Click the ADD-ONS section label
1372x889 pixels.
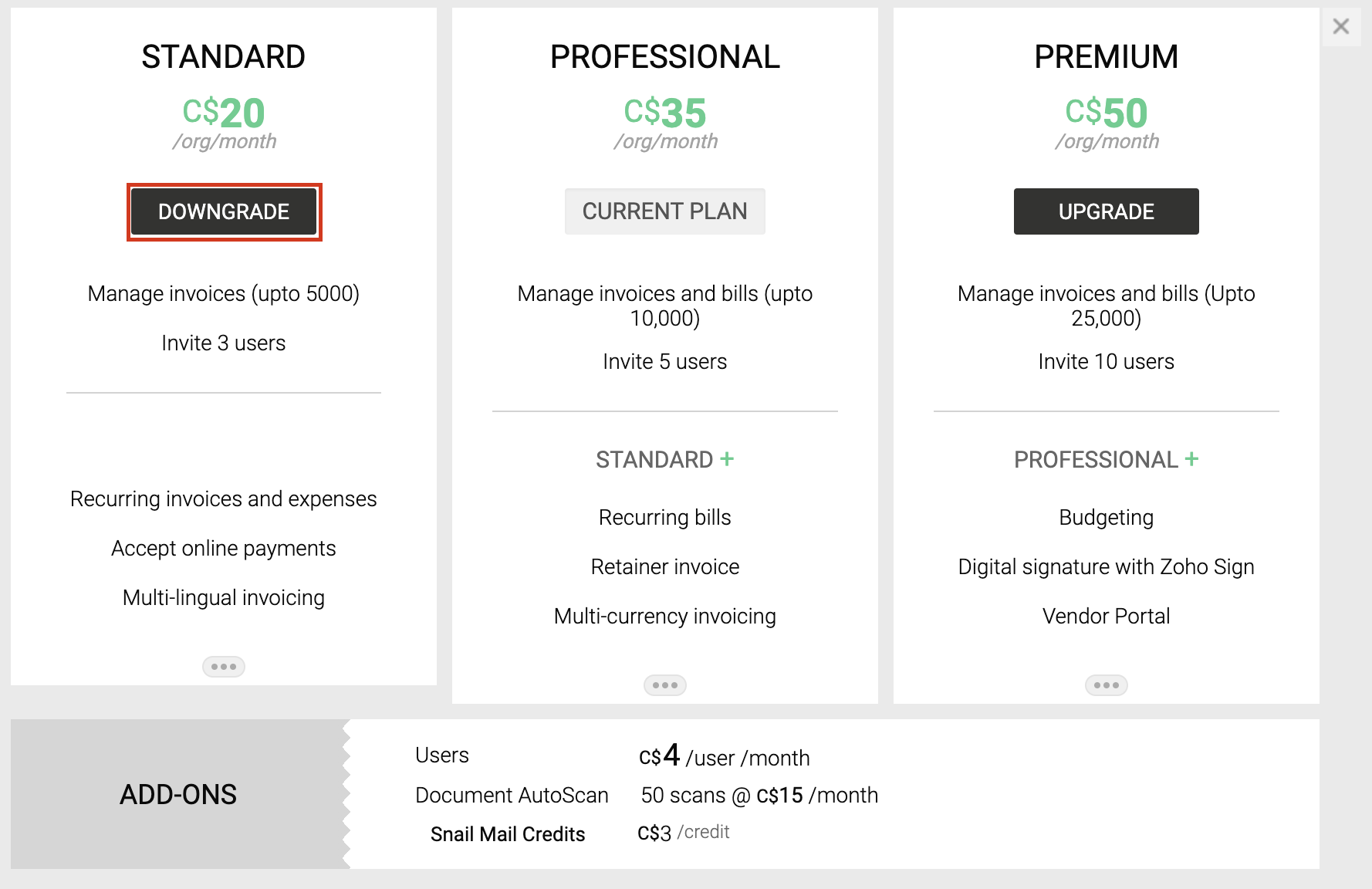(178, 794)
